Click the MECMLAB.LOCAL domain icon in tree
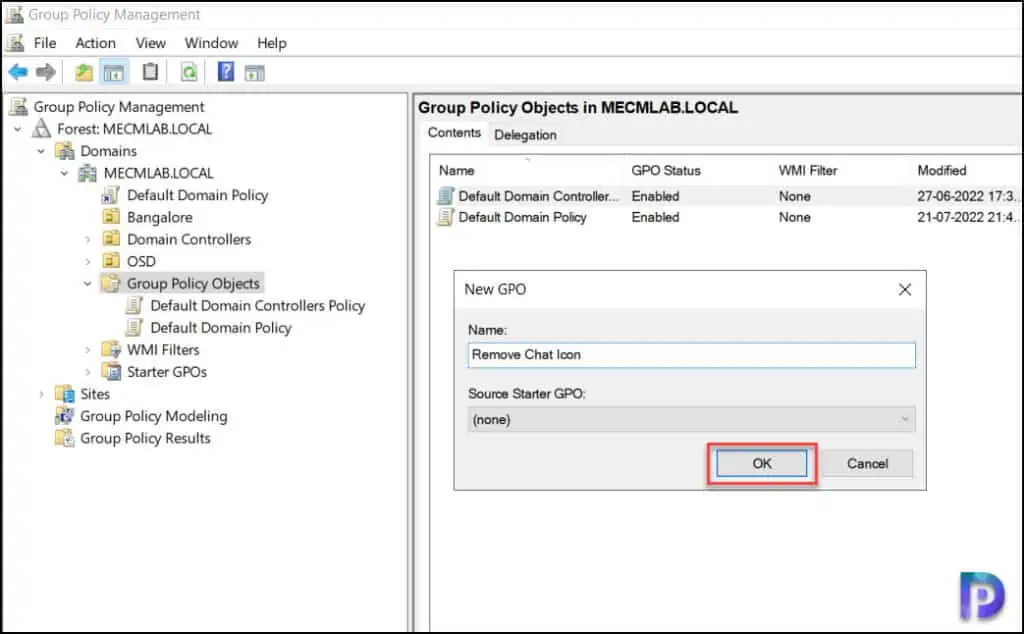Screen dimensions: 1024x634 click(x=88, y=173)
